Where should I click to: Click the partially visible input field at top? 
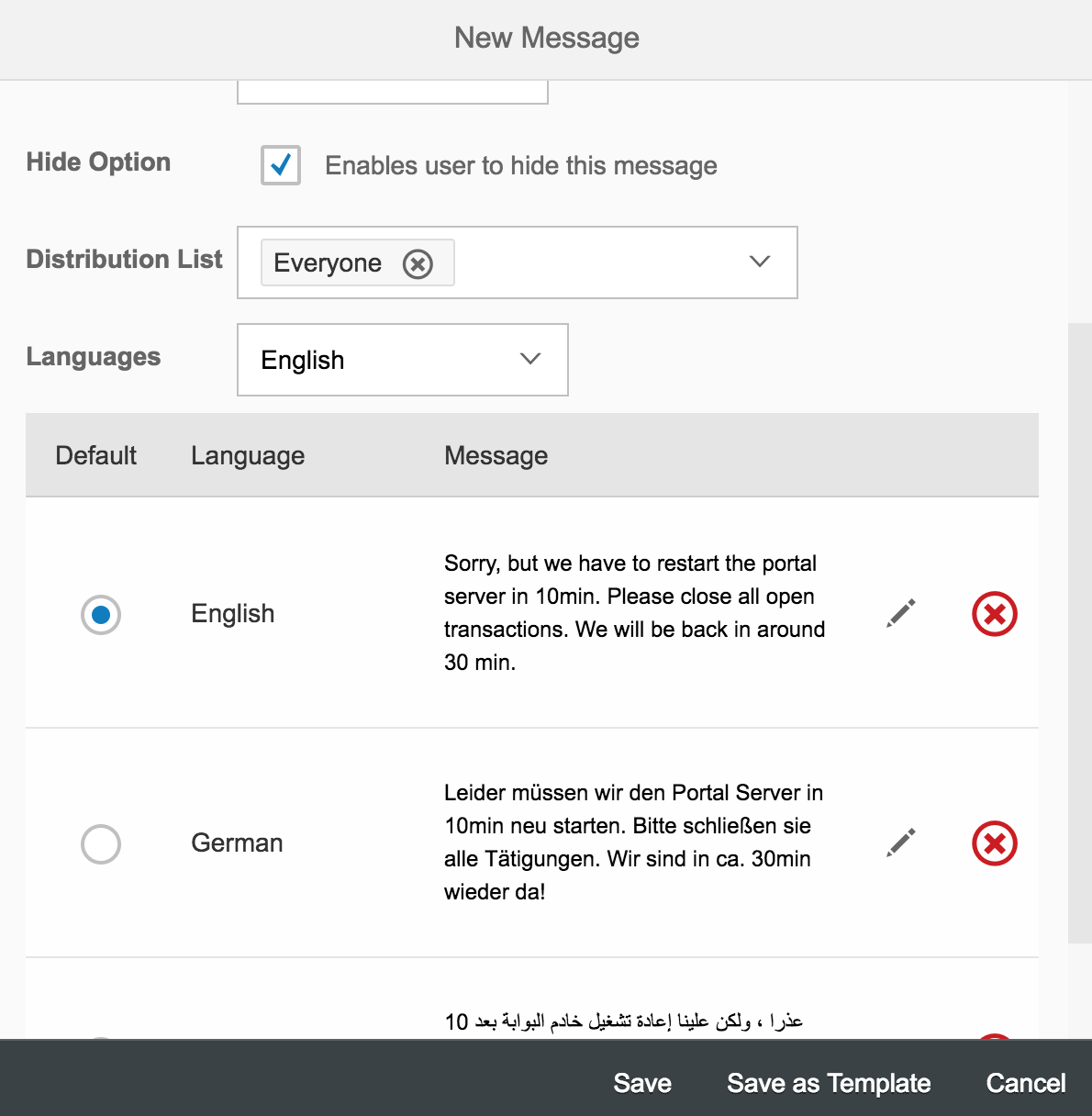tap(393, 92)
